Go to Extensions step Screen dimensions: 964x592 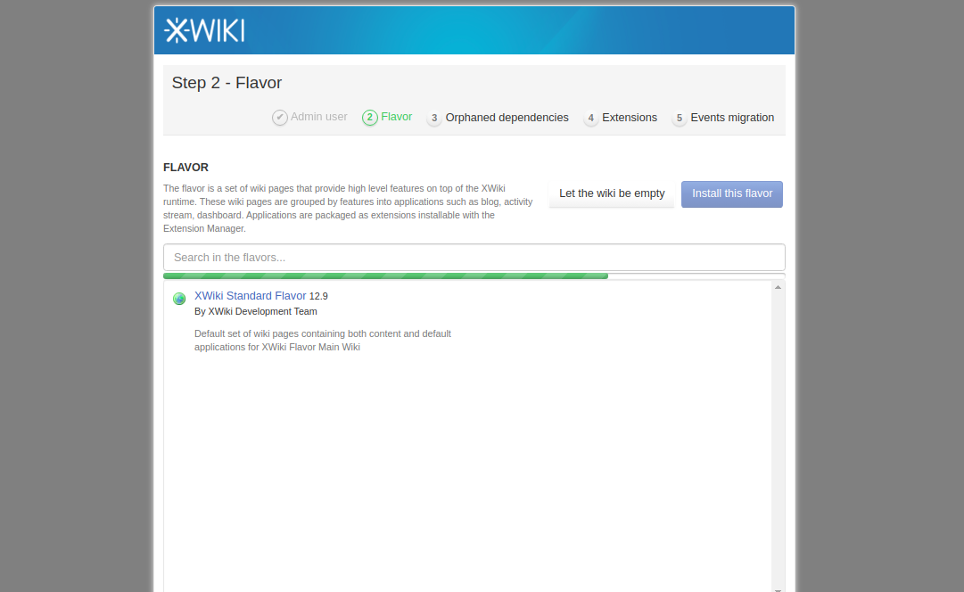click(630, 117)
